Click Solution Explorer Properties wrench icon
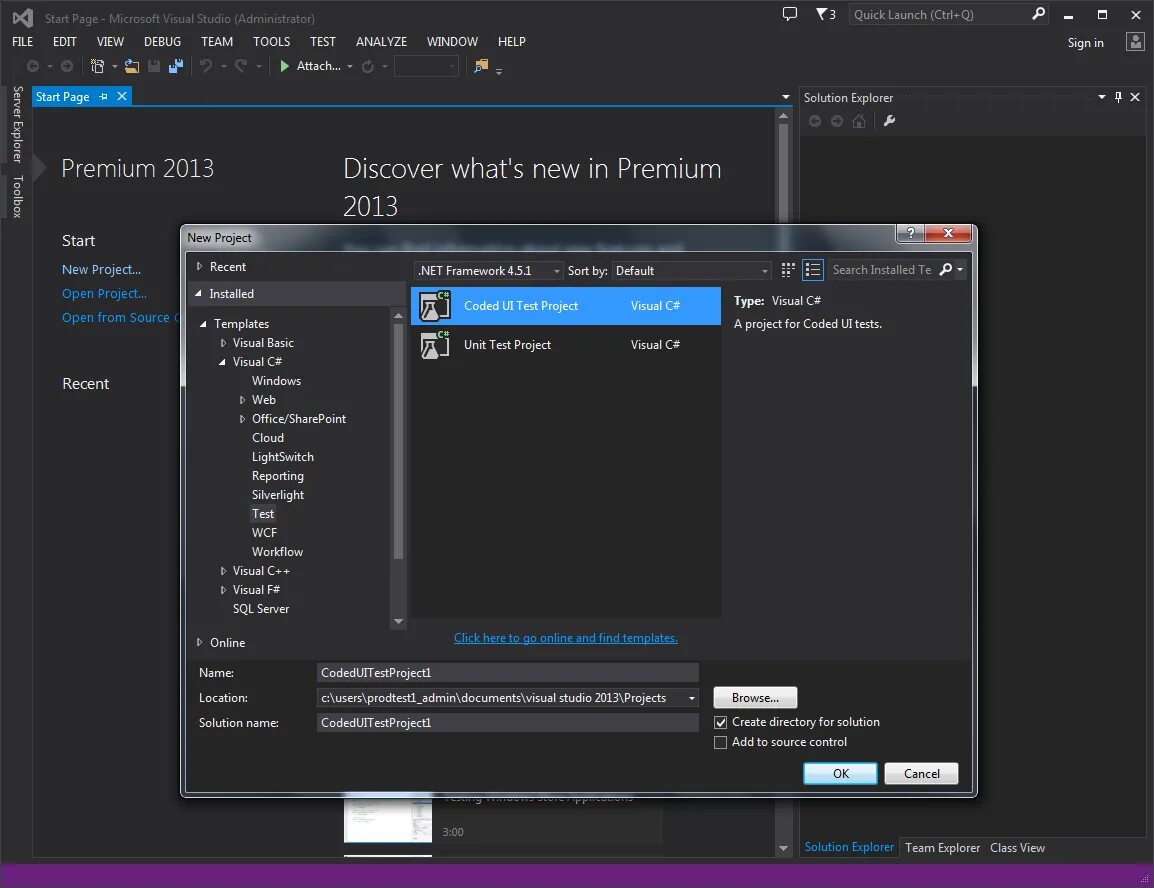 pyautogui.click(x=890, y=121)
